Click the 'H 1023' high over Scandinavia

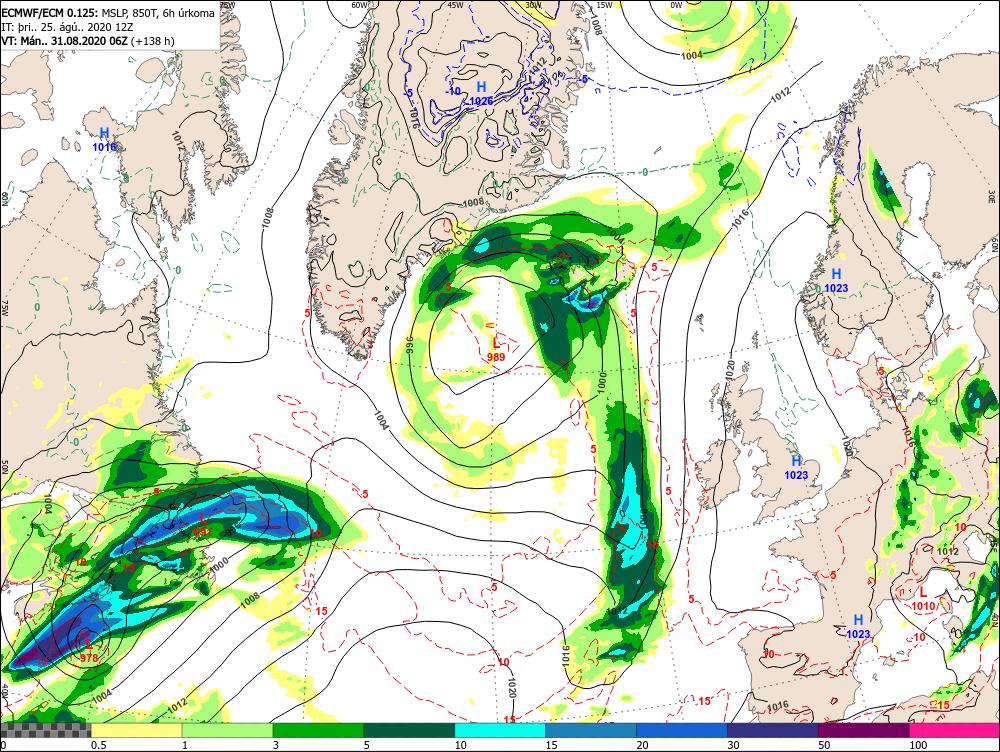coord(836,281)
